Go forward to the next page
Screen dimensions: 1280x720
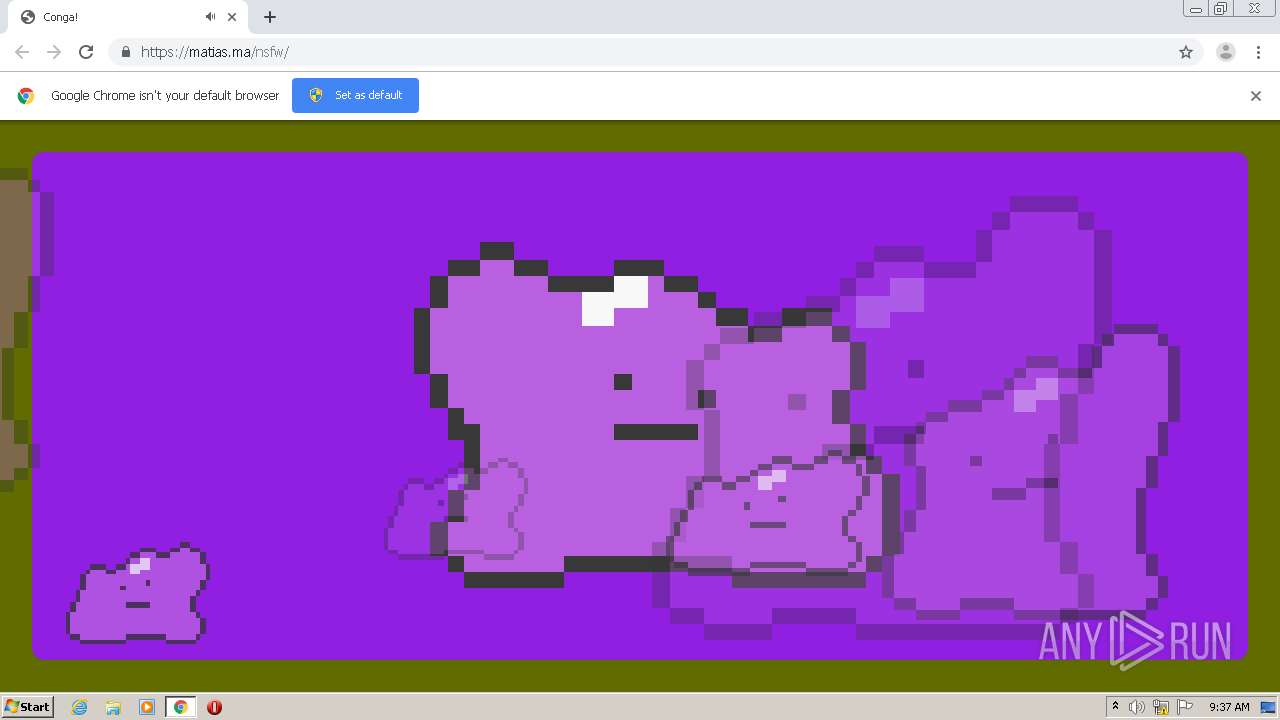[54, 52]
